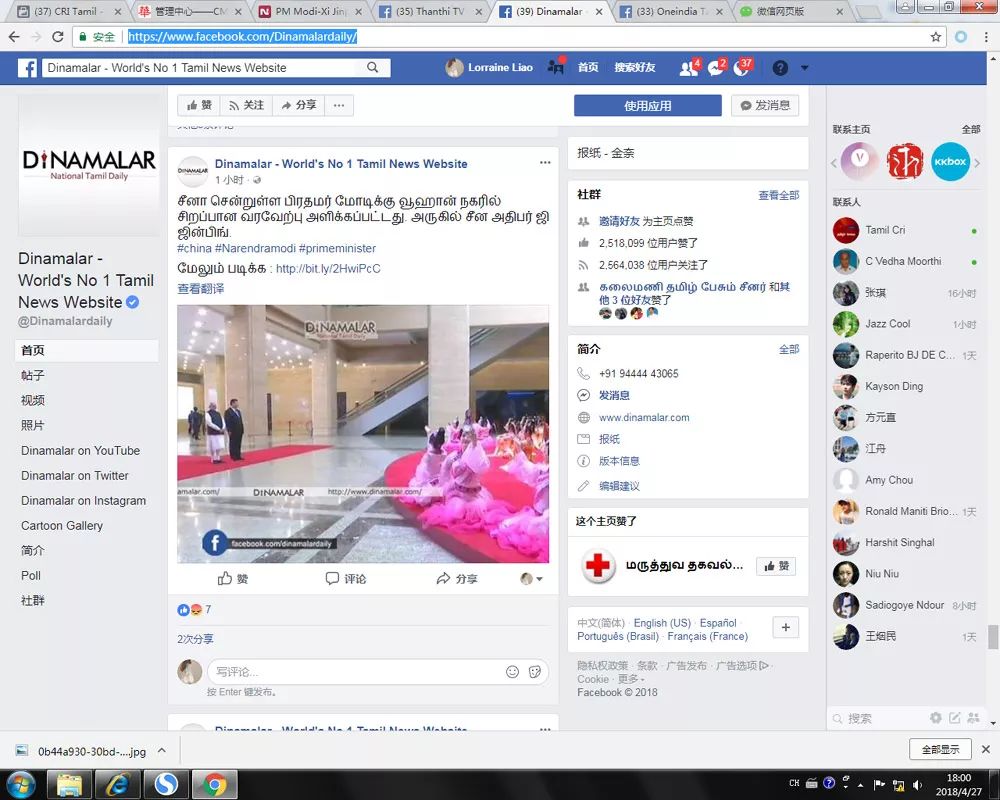Switch to the Thanthi TV browser tab

pos(430,11)
